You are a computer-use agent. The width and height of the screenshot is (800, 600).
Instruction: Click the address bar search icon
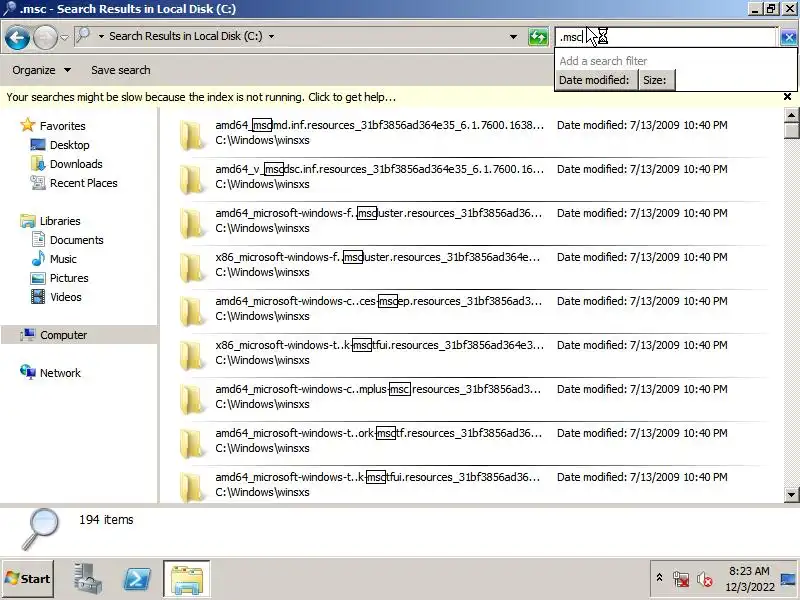(83, 36)
